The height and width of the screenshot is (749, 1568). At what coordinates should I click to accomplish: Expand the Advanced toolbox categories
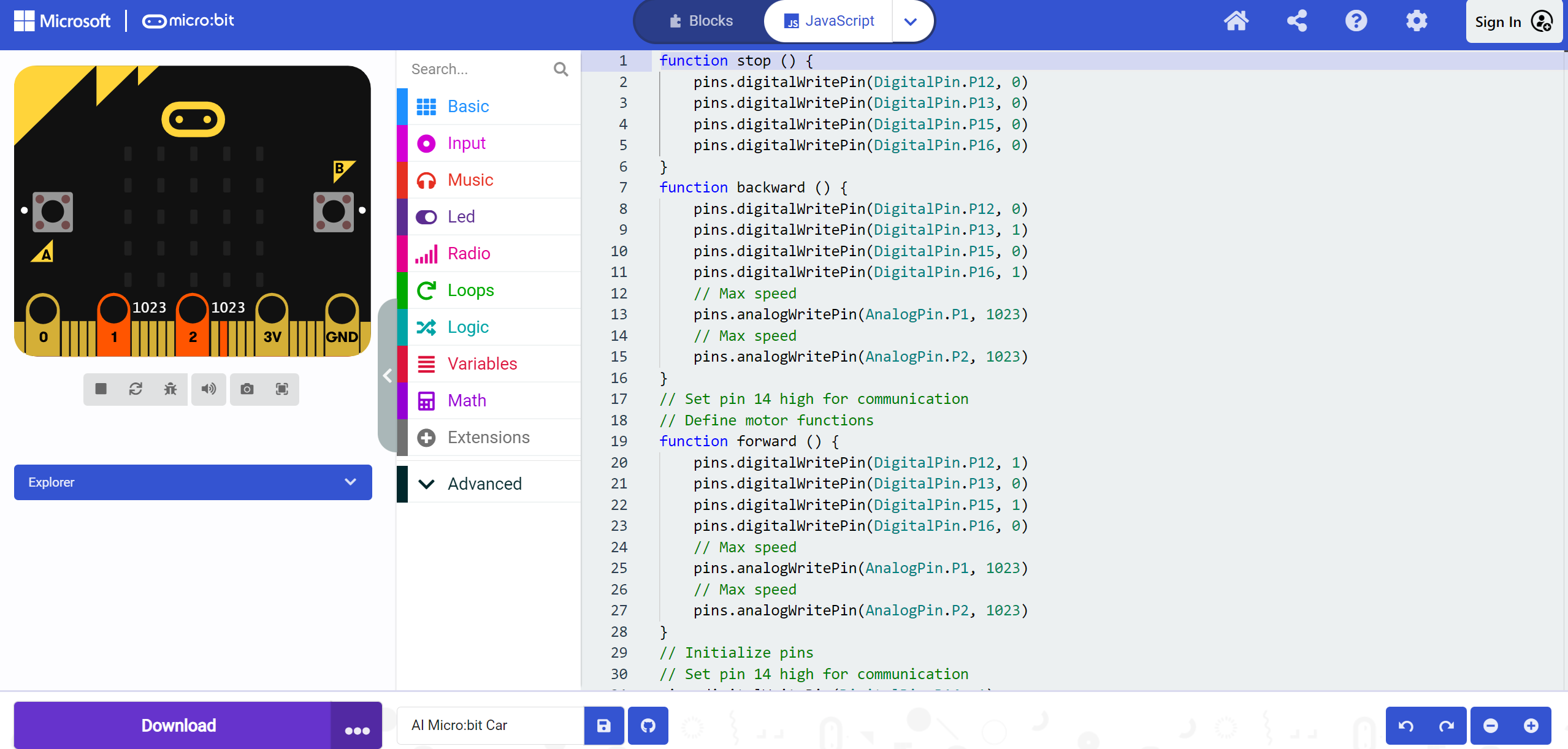click(489, 484)
